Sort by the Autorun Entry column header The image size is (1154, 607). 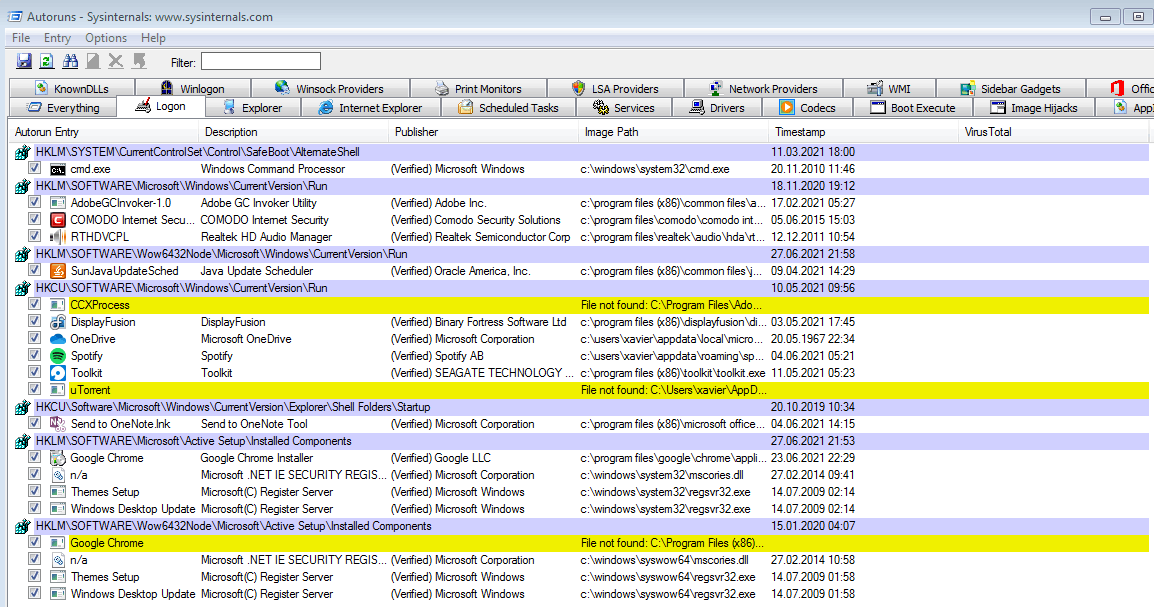[x=104, y=132]
